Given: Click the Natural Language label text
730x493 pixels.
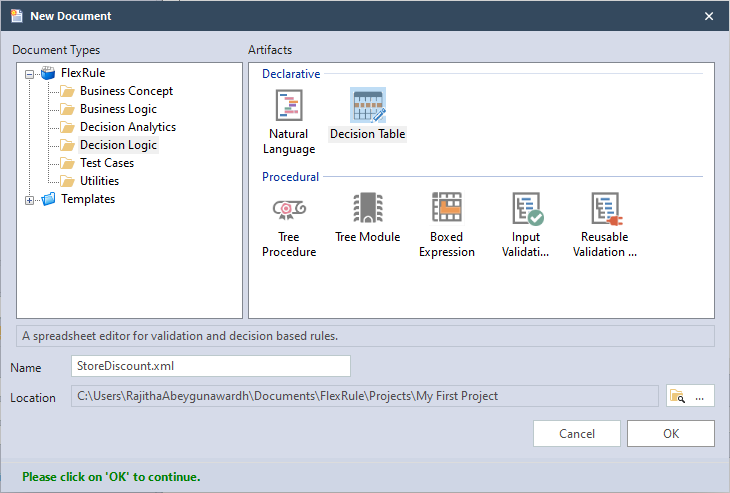Looking at the screenshot, I should pyautogui.click(x=289, y=142).
